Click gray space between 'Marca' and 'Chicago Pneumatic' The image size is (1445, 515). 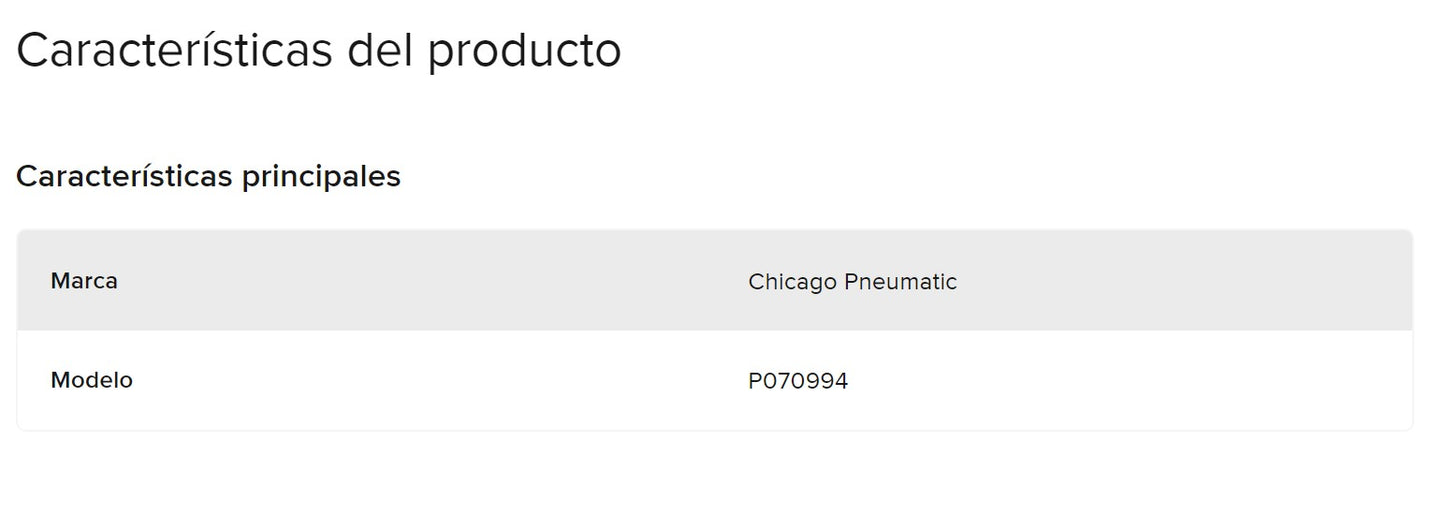point(430,281)
